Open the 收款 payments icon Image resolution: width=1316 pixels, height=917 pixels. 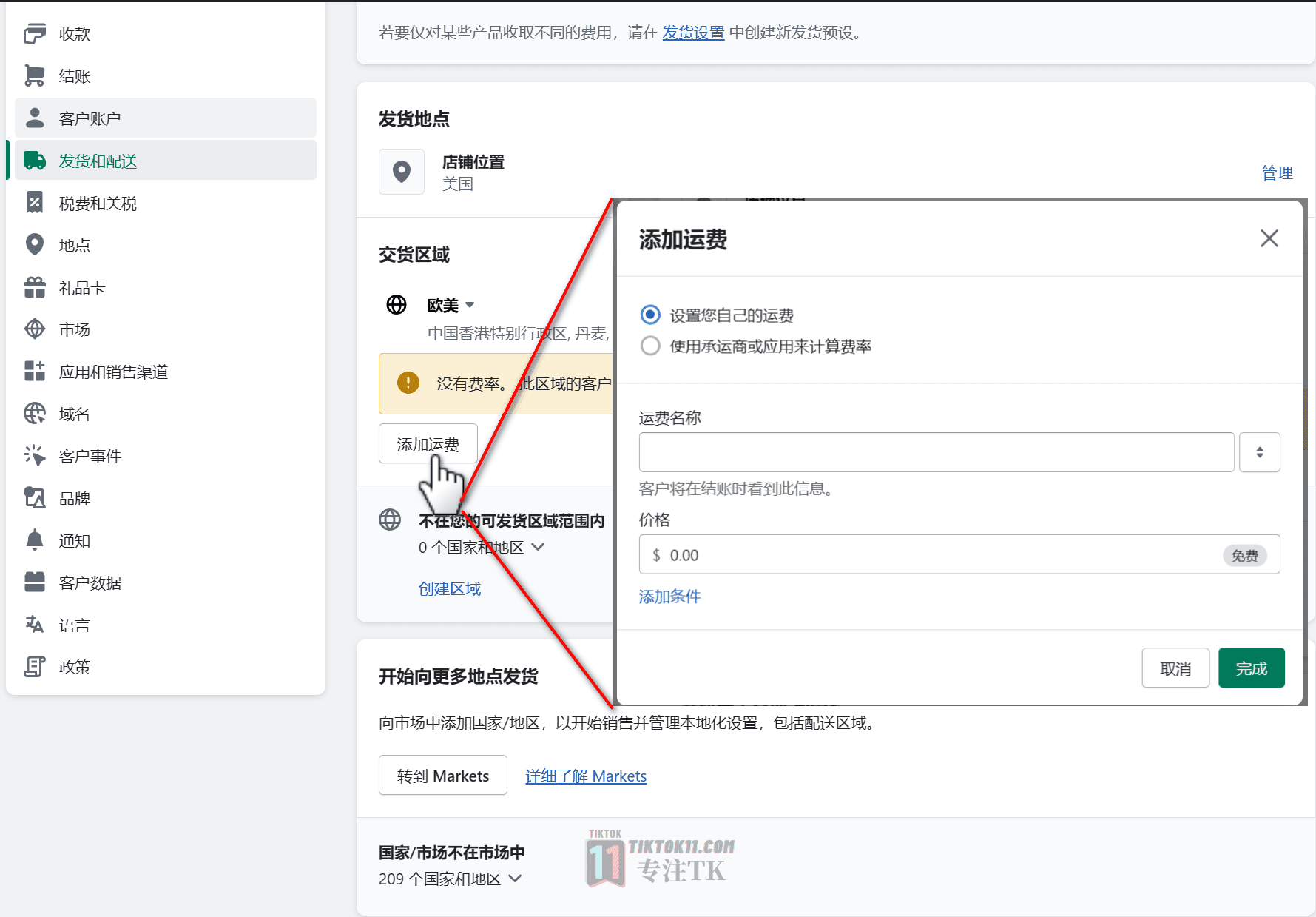35,34
